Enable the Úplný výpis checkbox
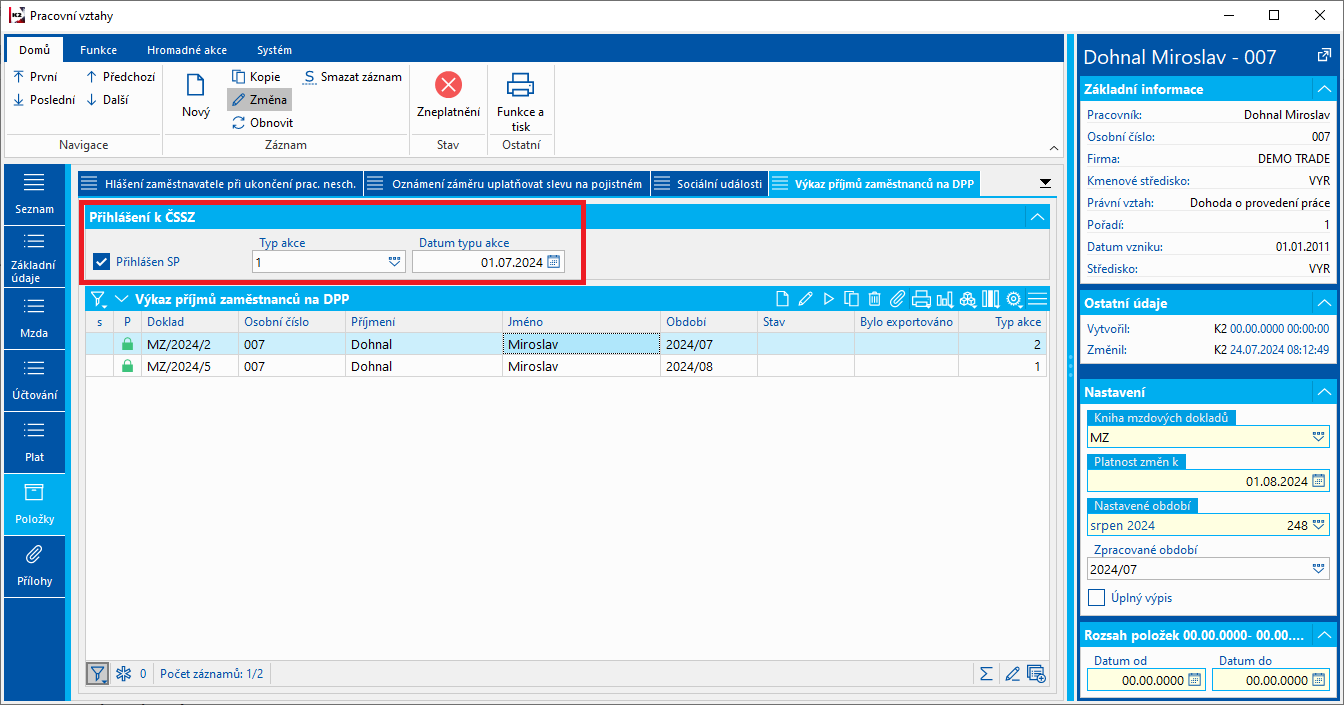1344x705 pixels. point(1097,598)
